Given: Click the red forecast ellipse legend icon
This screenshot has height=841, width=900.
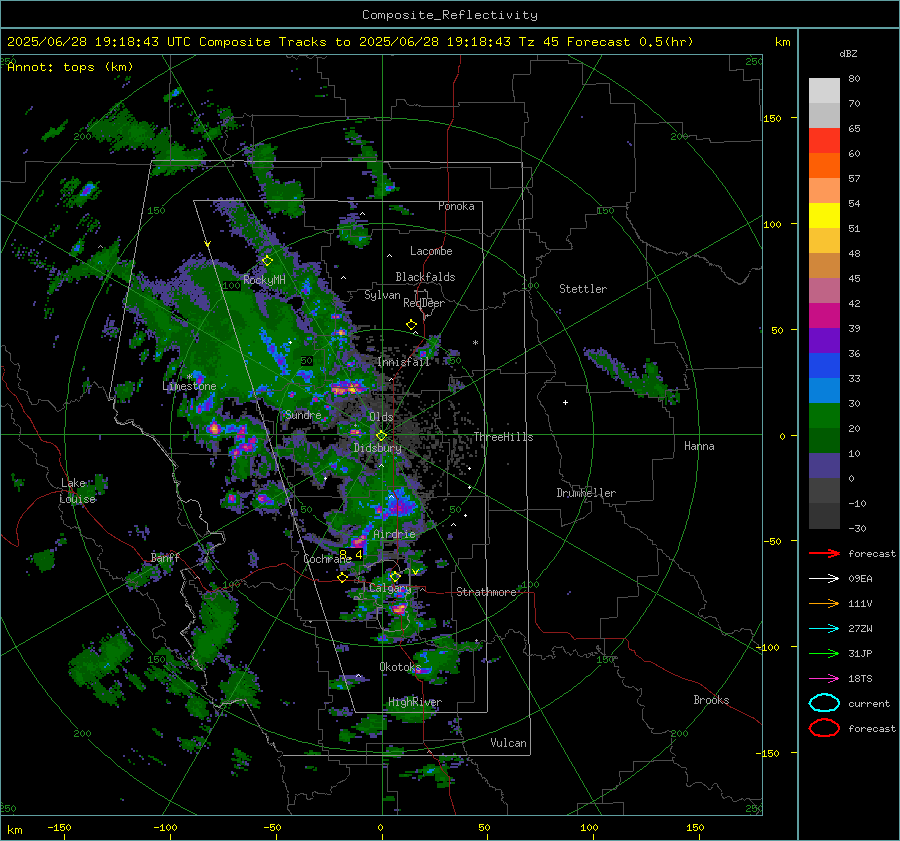Looking at the screenshot, I should pyautogui.click(x=824, y=728).
